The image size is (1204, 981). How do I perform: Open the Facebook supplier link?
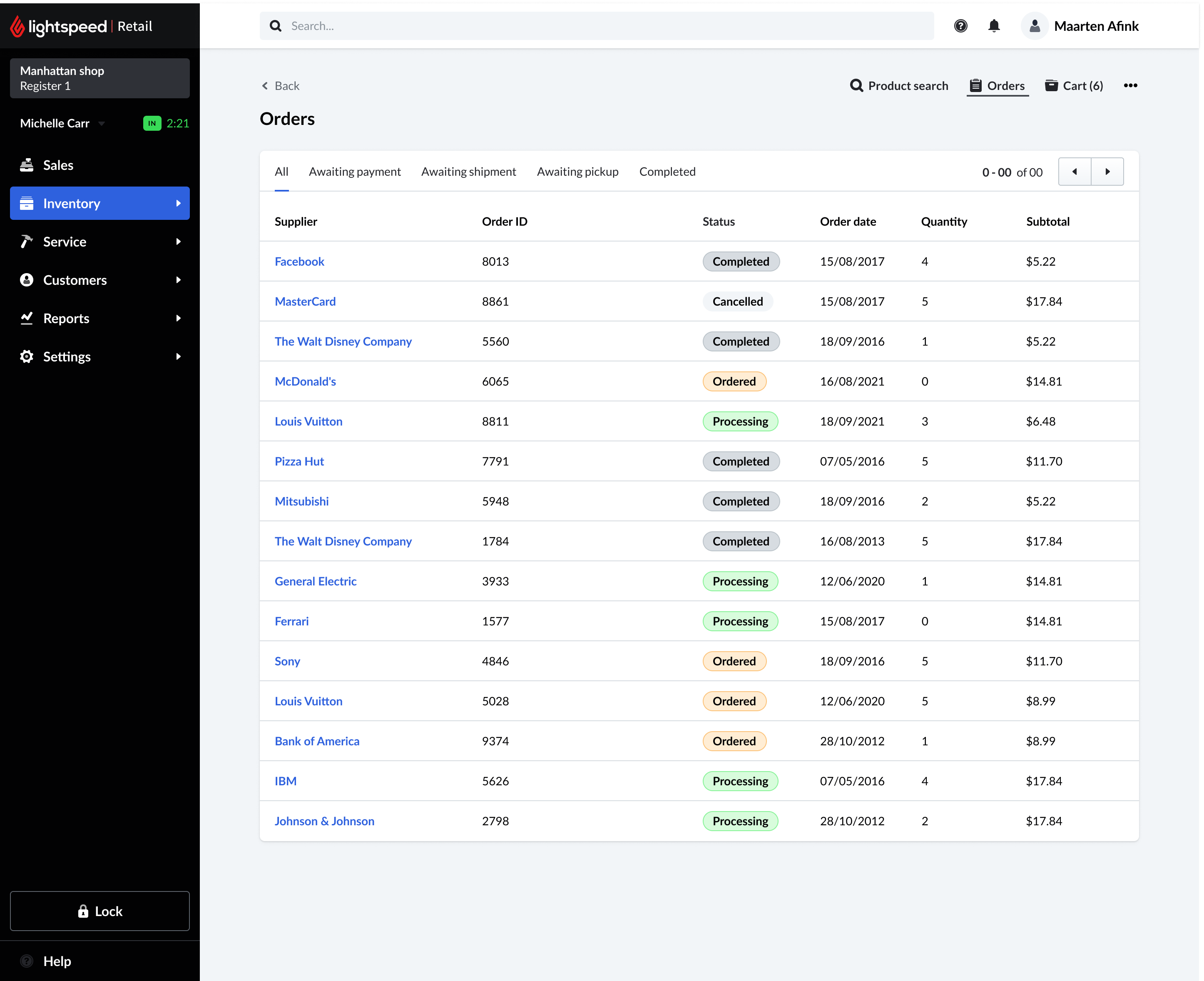pyautogui.click(x=299, y=261)
